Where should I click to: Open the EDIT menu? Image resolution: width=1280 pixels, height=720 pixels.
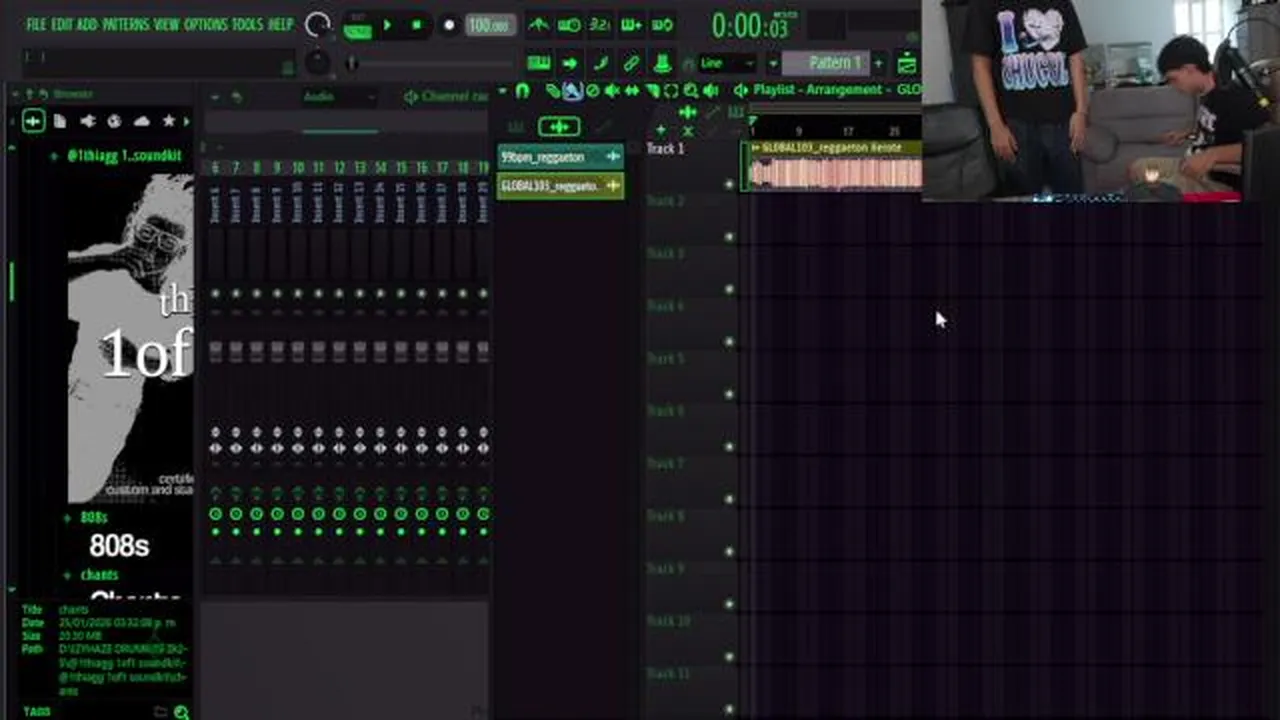click(x=61, y=24)
